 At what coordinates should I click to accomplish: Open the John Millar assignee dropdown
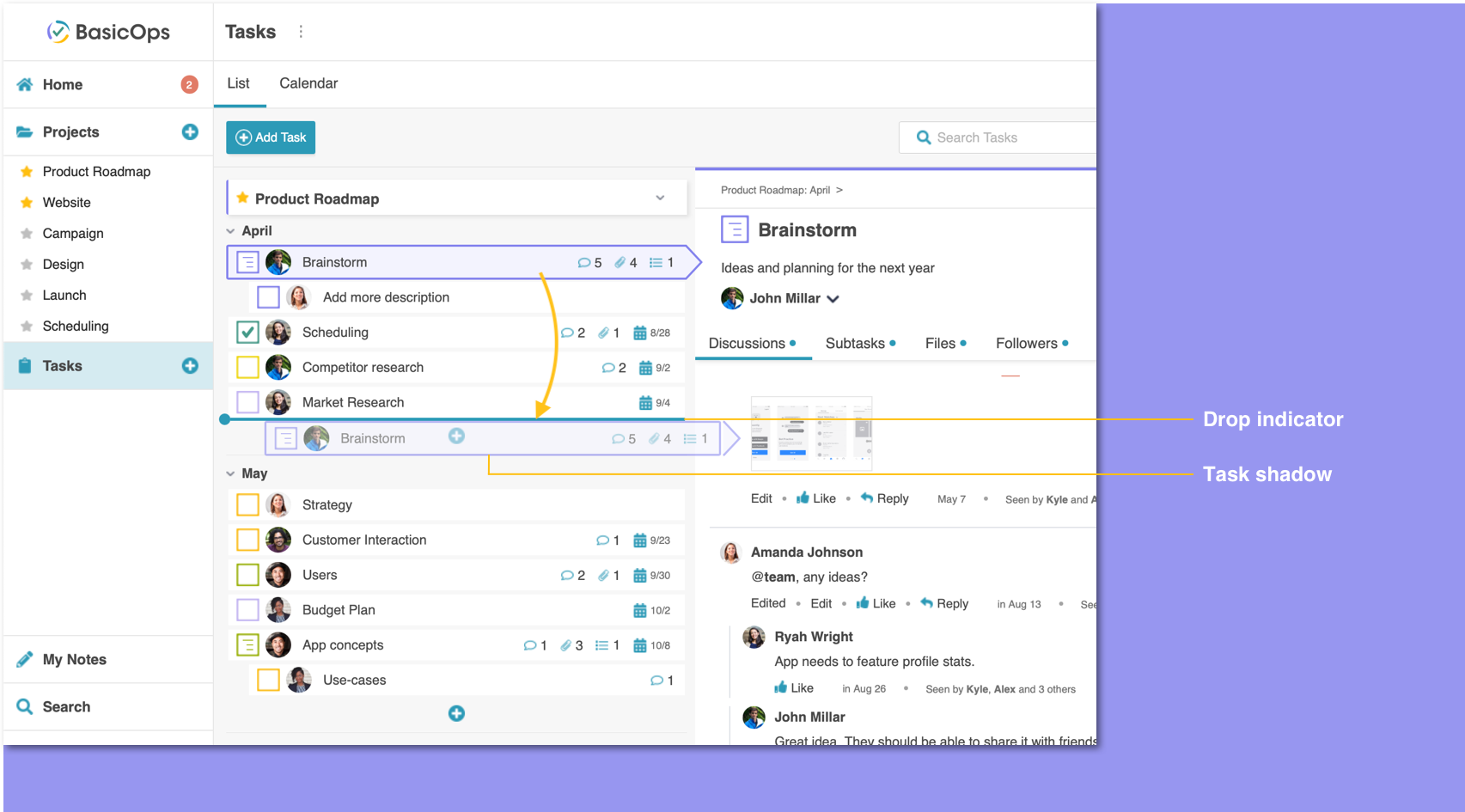tap(833, 298)
